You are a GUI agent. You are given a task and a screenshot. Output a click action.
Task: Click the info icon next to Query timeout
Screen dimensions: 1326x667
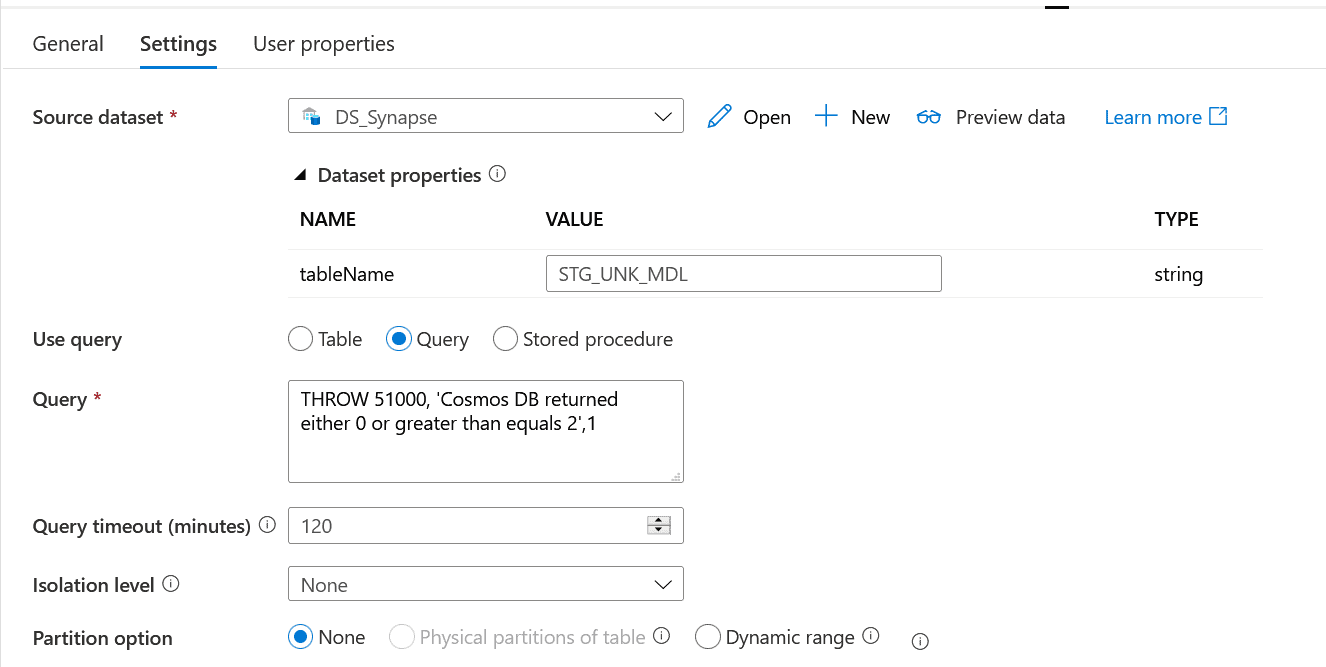pyautogui.click(x=266, y=525)
